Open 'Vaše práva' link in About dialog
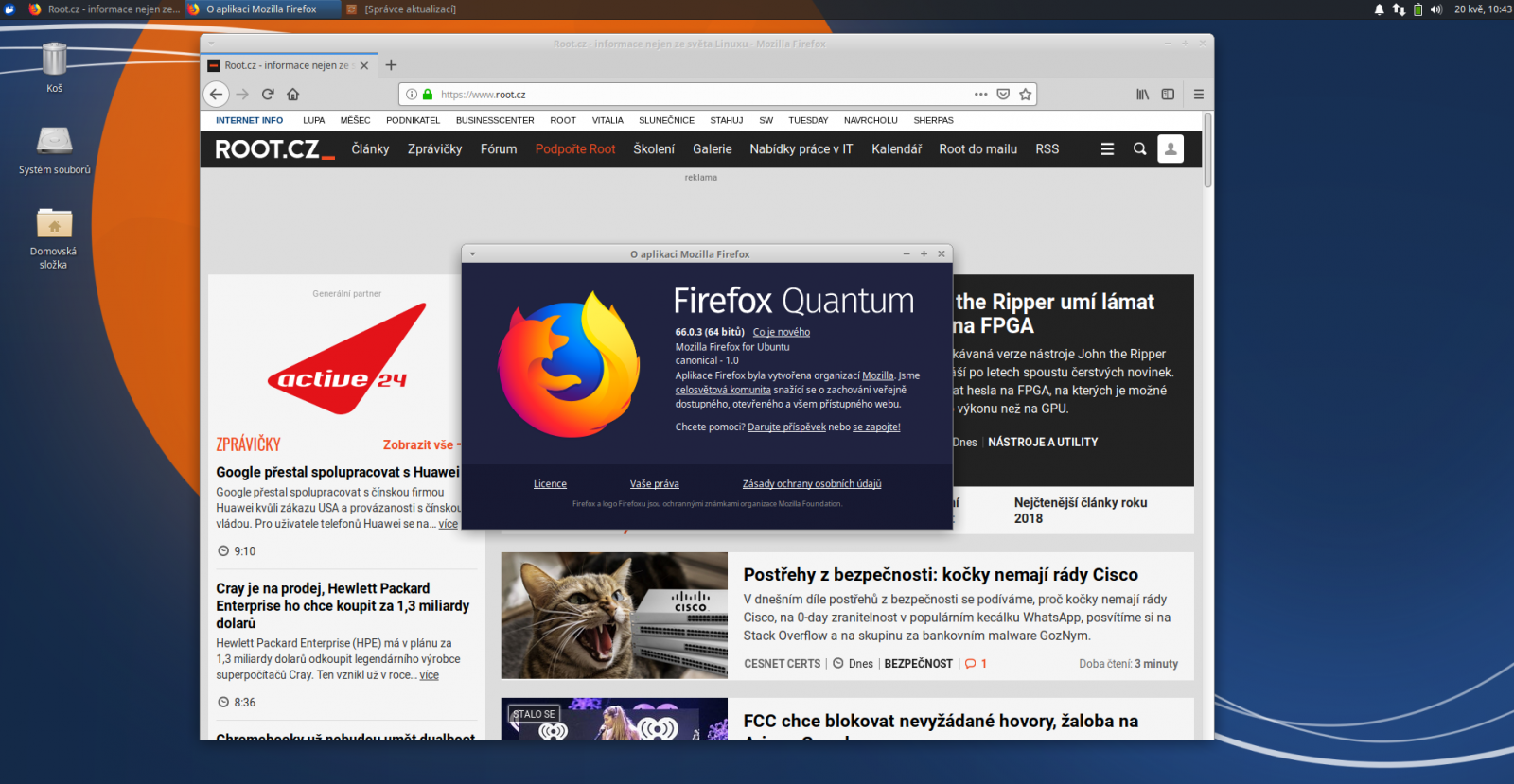The image size is (1514, 784). coord(655,483)
